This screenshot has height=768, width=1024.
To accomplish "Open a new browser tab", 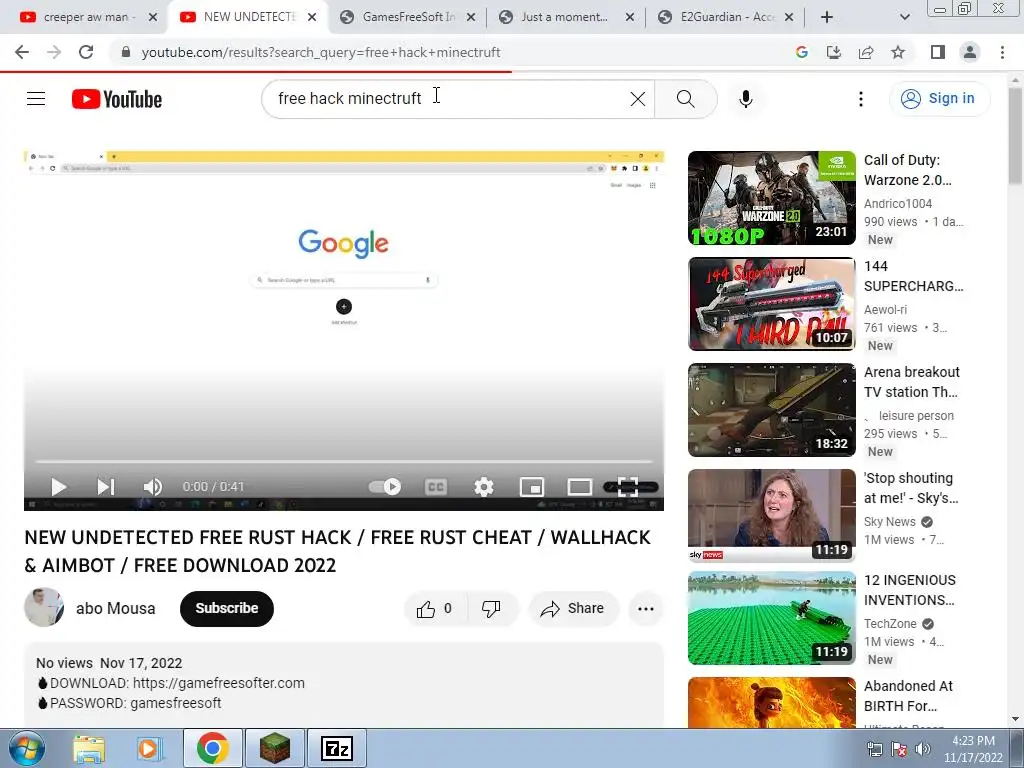I will point(827,17).
